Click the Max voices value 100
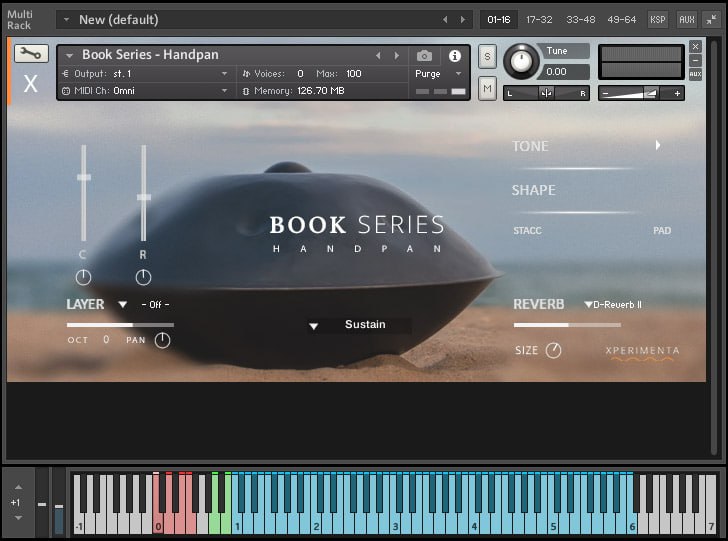 [353, 74]
